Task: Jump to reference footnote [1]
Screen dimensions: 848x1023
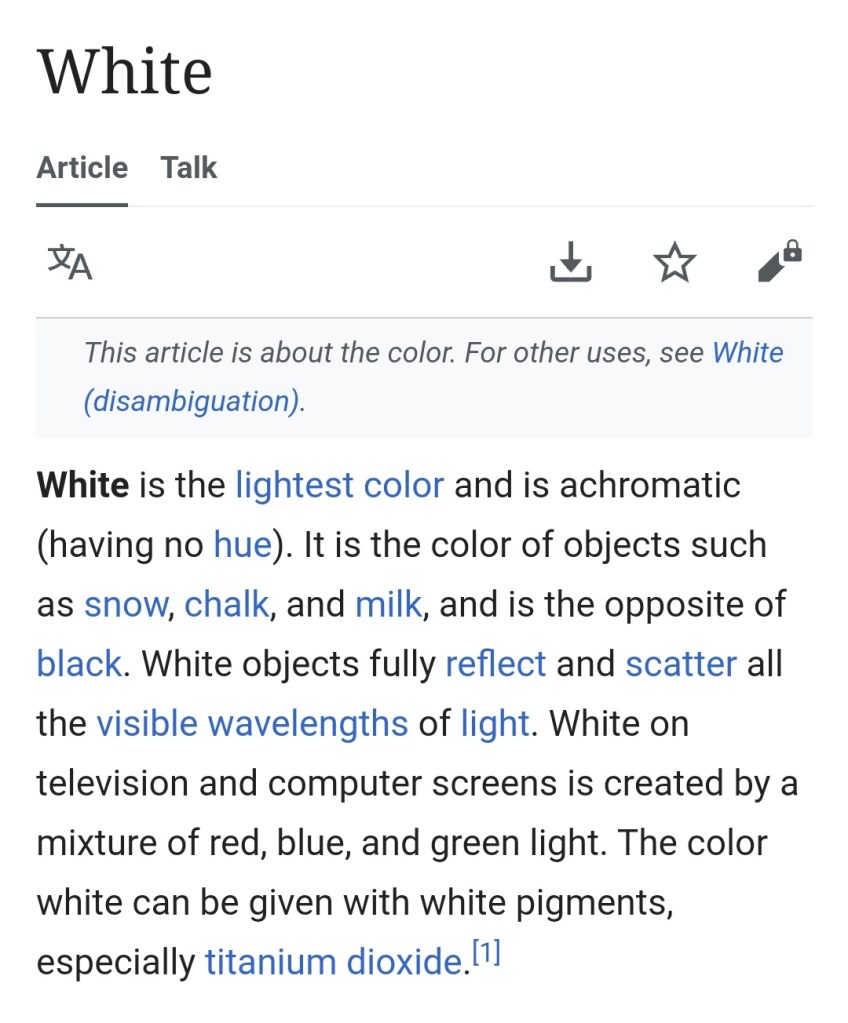Action: [x=485, y=954]
